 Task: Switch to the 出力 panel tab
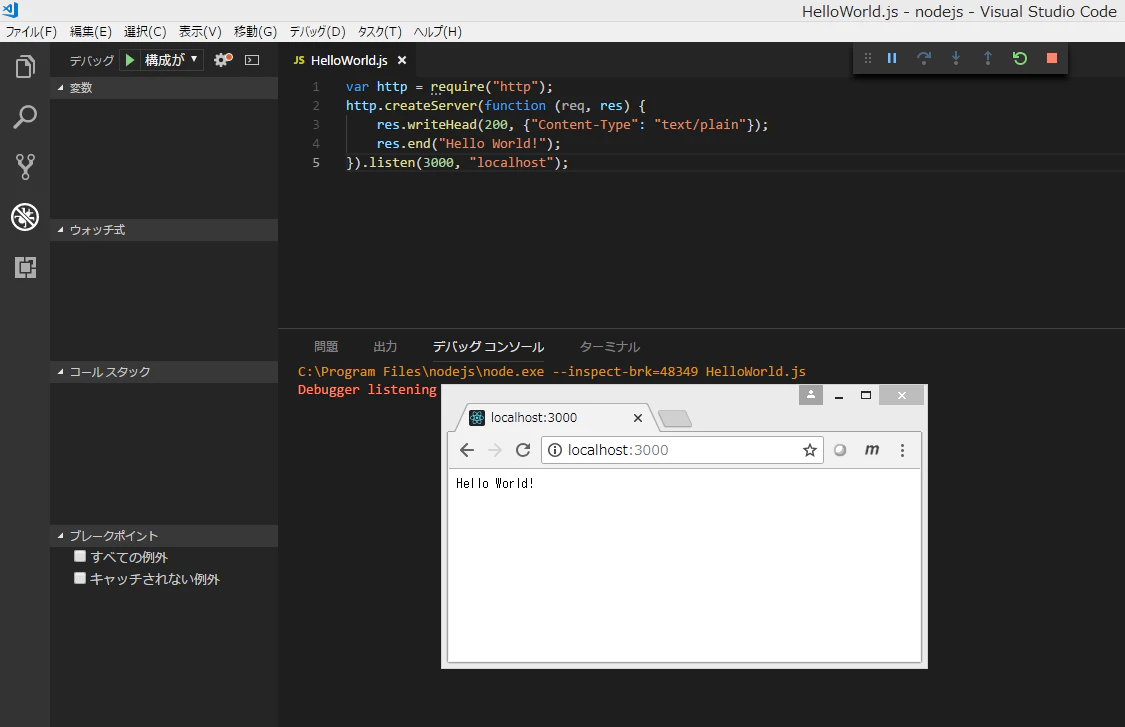point(385,347)
